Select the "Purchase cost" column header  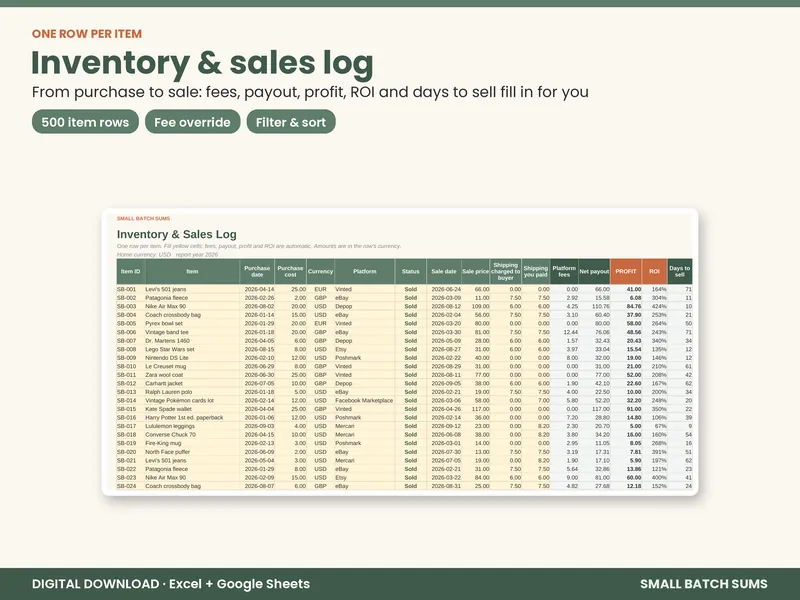click(290, 271)
